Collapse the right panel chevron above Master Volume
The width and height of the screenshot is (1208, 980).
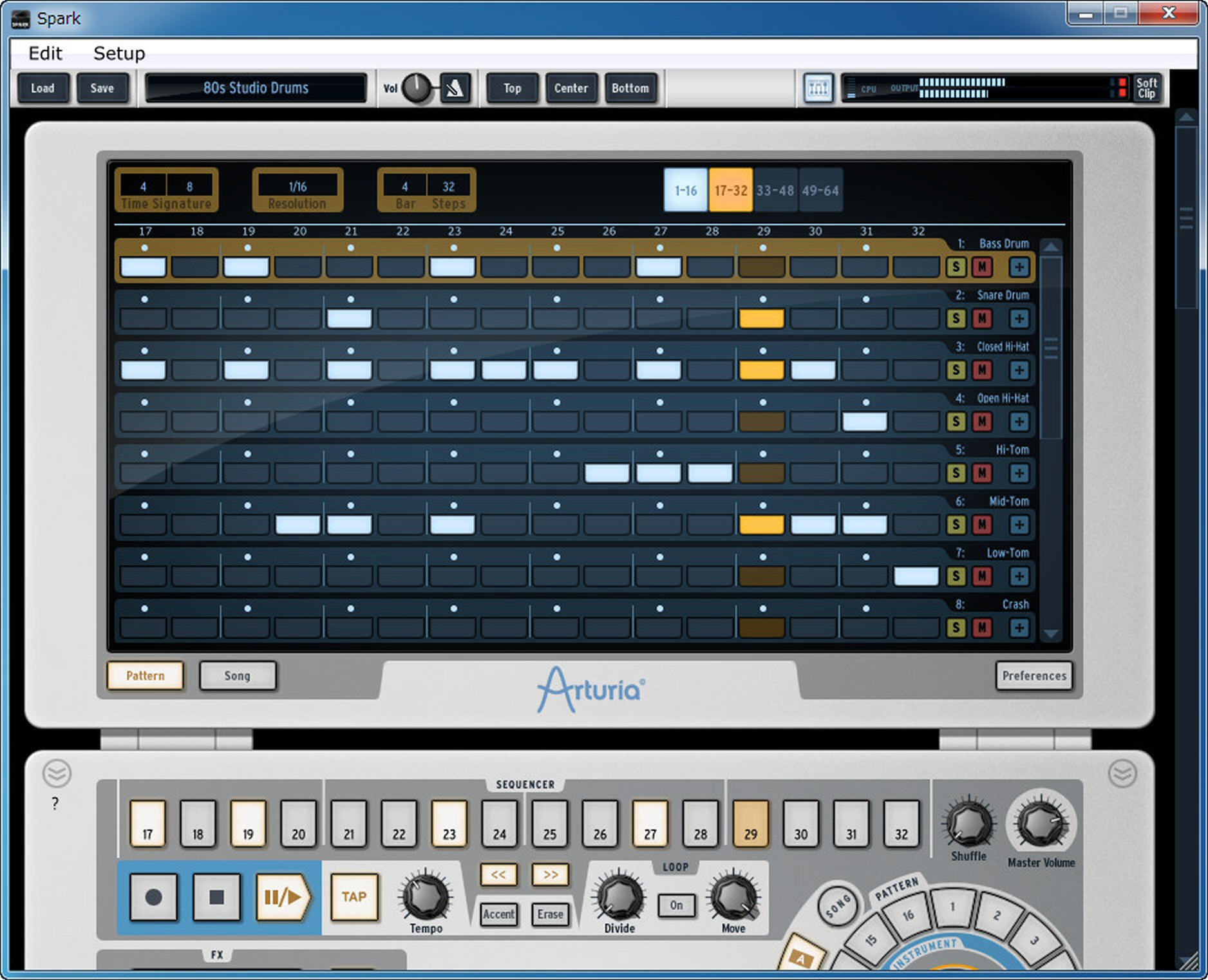pyautogui.click(x=1122, y=773)
